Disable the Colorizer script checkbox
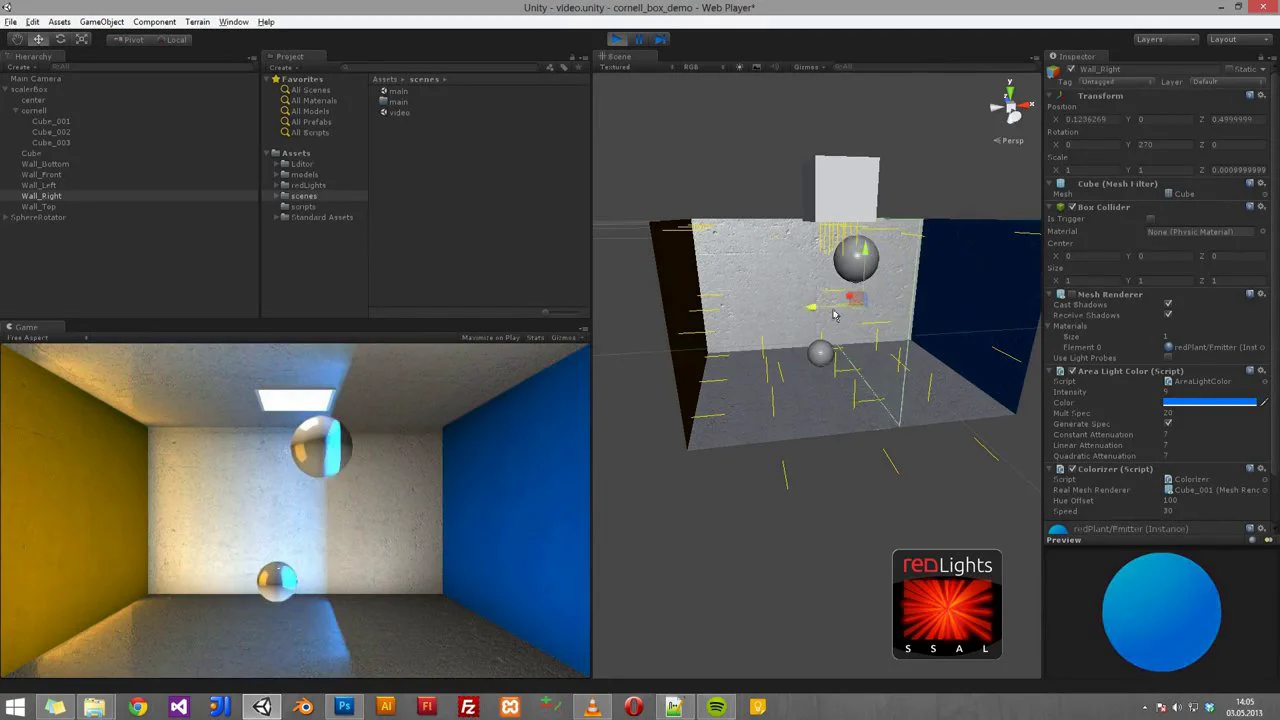The height and width of the screenshot is (720, 1280). click(x=1072, y=469)
